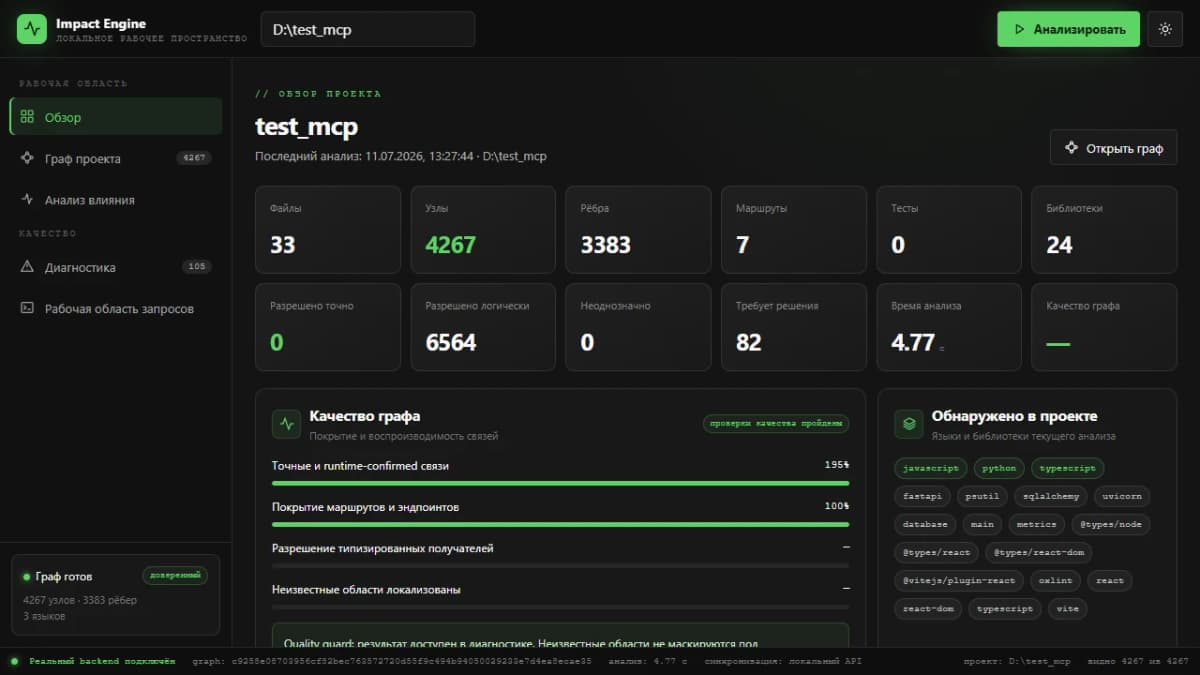Click the Файлы card showing 33
1200x675 pixels.
tap(327, 230)
